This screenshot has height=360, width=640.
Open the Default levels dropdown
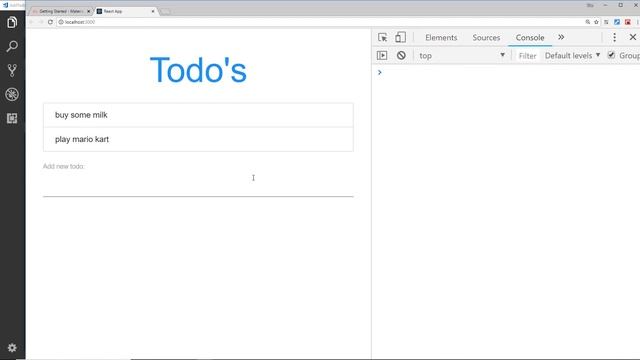tap(572, 56)
